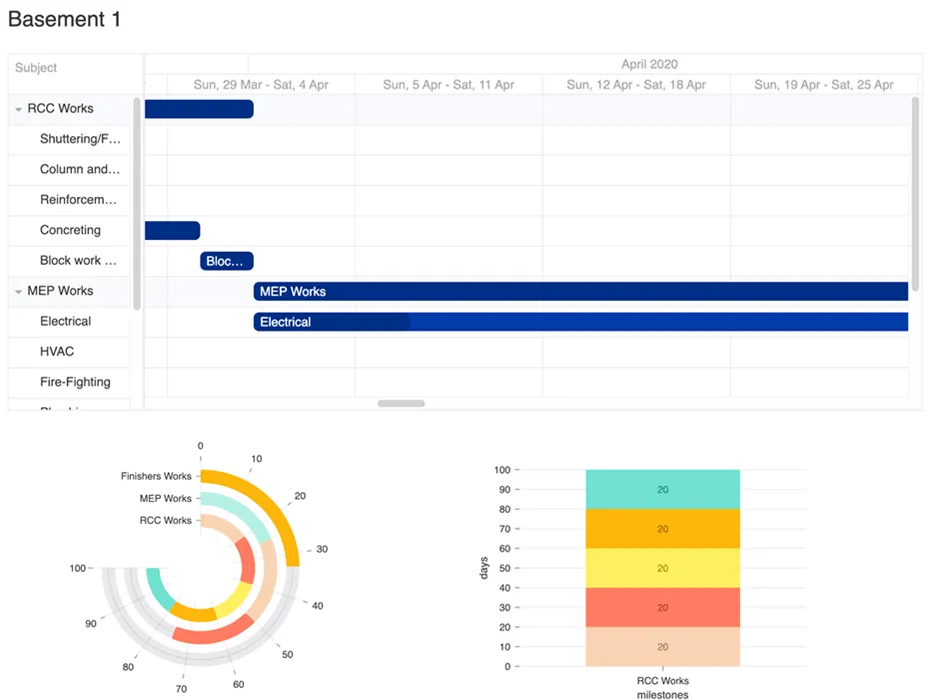Select the teal 20 segment in the stacked bar

[x=663, y=489]
